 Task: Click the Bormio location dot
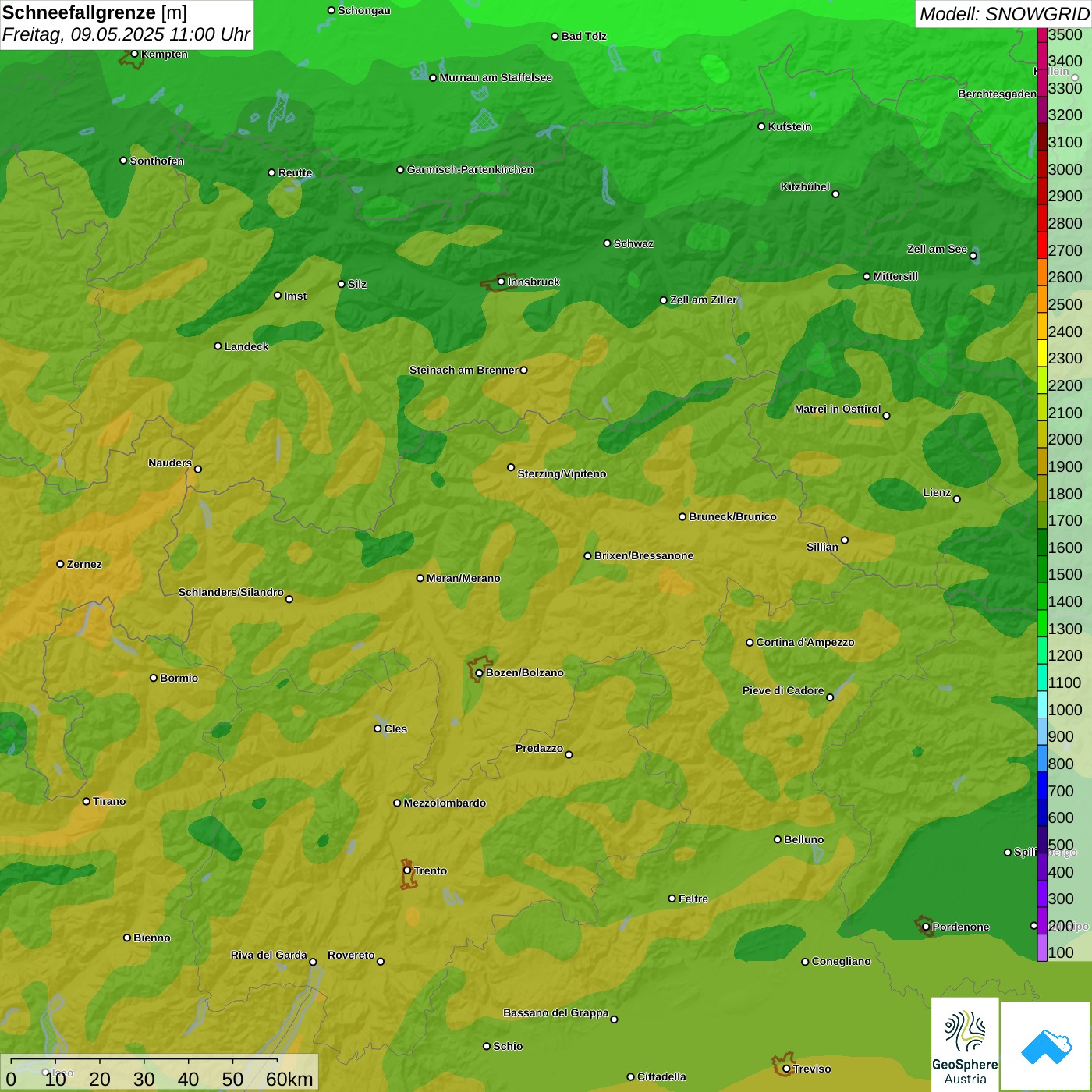pyautogui.click(x=154, y=678)
